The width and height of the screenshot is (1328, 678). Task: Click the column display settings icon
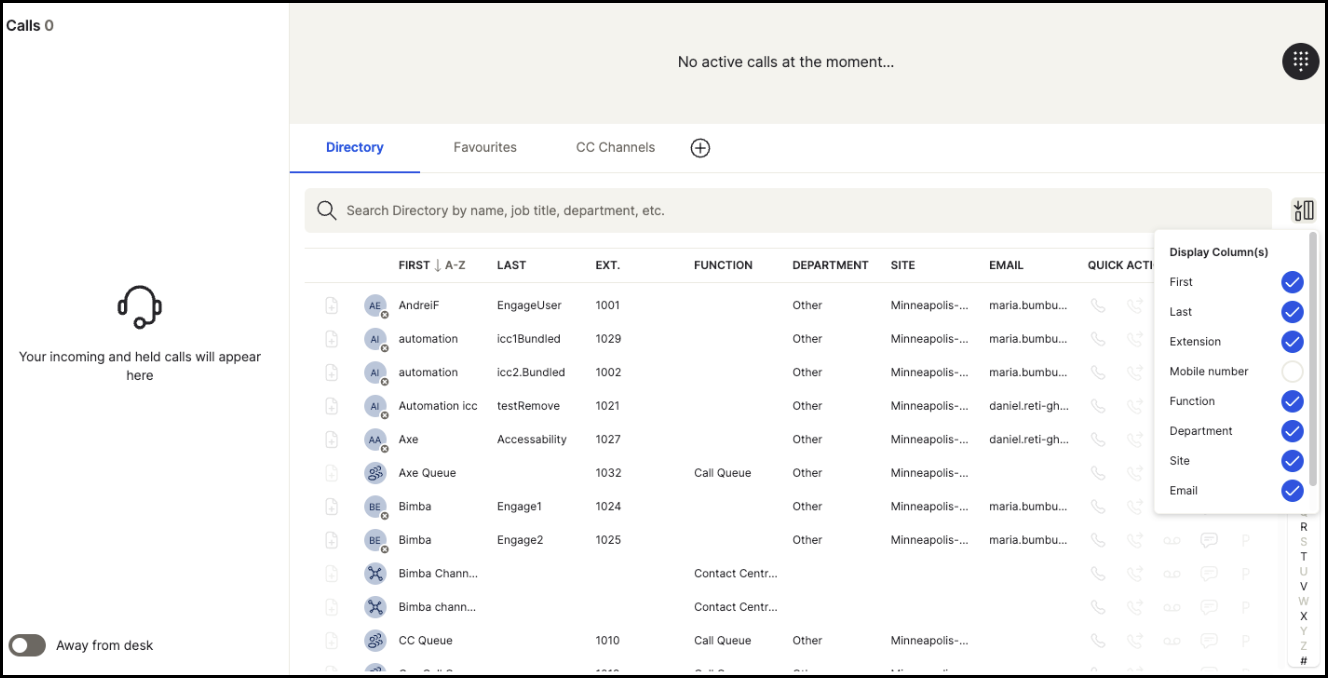[x=1303, y=210]
